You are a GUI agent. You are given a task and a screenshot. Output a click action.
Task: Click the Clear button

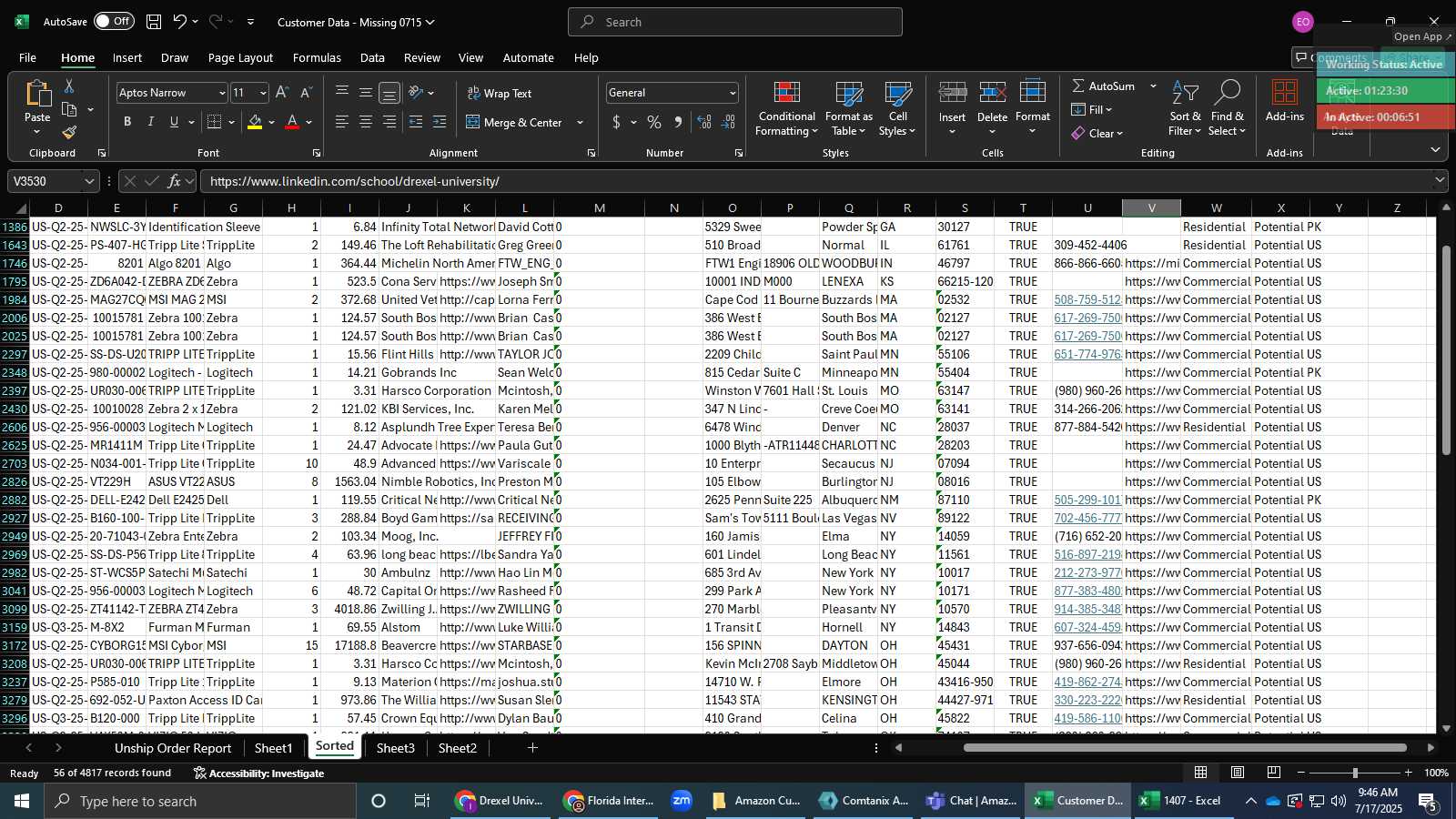tap(1097, 133)
